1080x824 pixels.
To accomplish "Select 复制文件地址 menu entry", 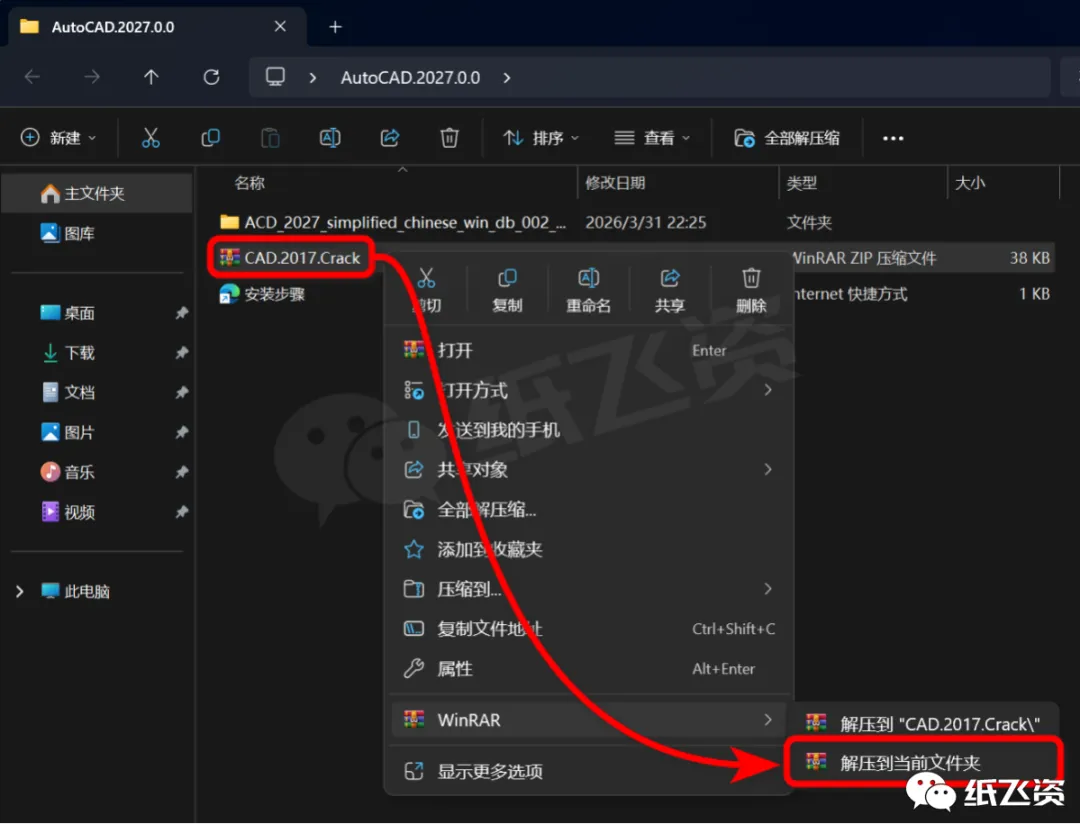I will (590, 628).
